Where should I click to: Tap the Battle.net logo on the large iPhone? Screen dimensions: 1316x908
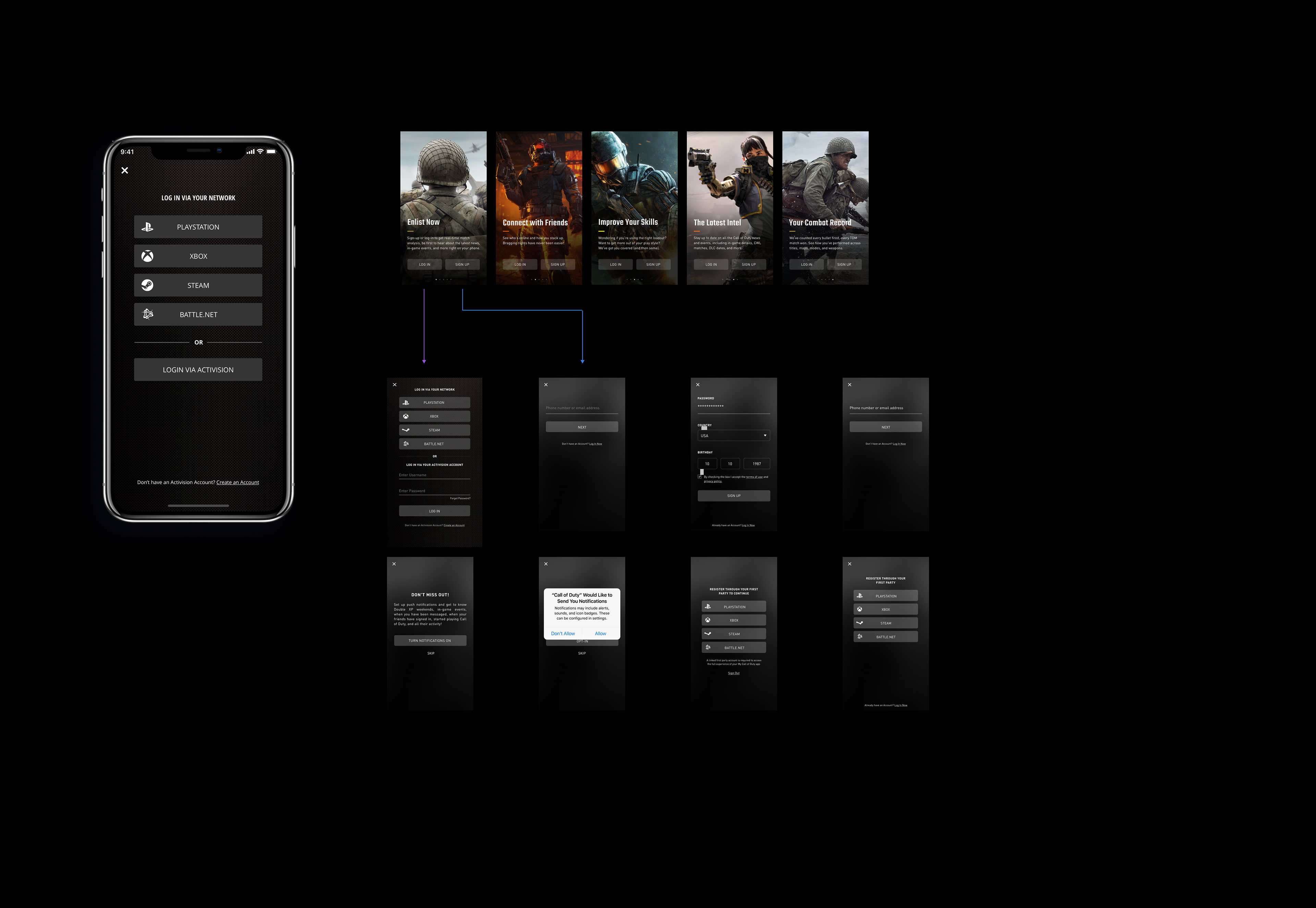[148, 314]
